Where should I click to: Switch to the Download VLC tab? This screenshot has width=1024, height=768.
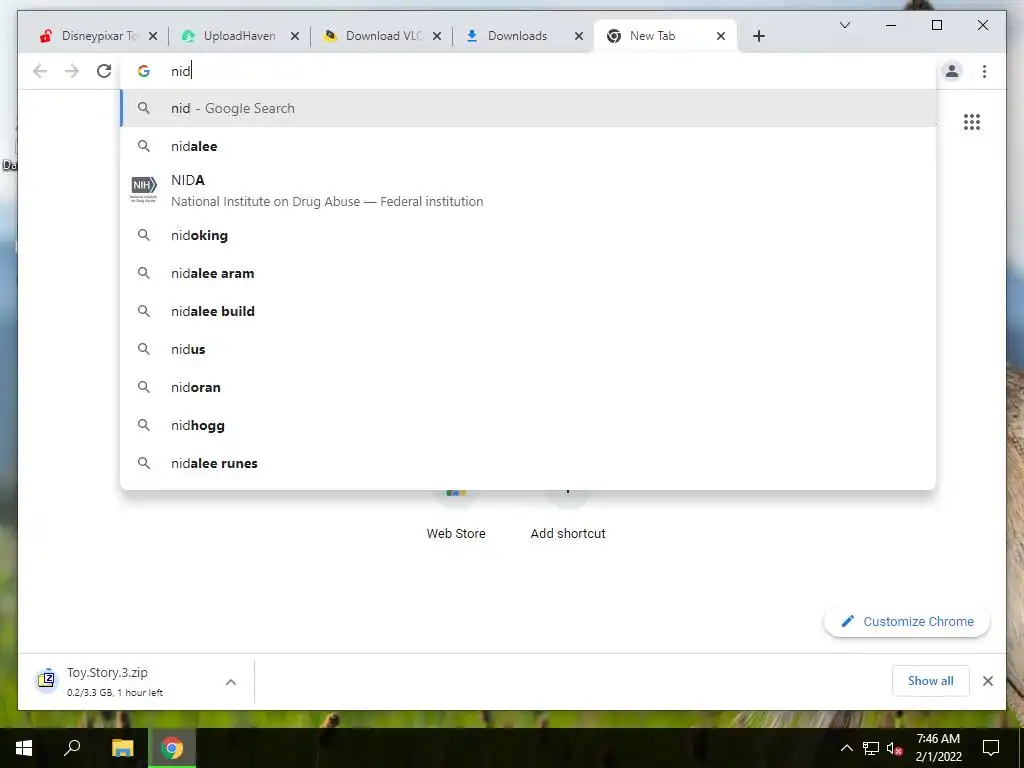pyautogui.click(x=383, y=36)
